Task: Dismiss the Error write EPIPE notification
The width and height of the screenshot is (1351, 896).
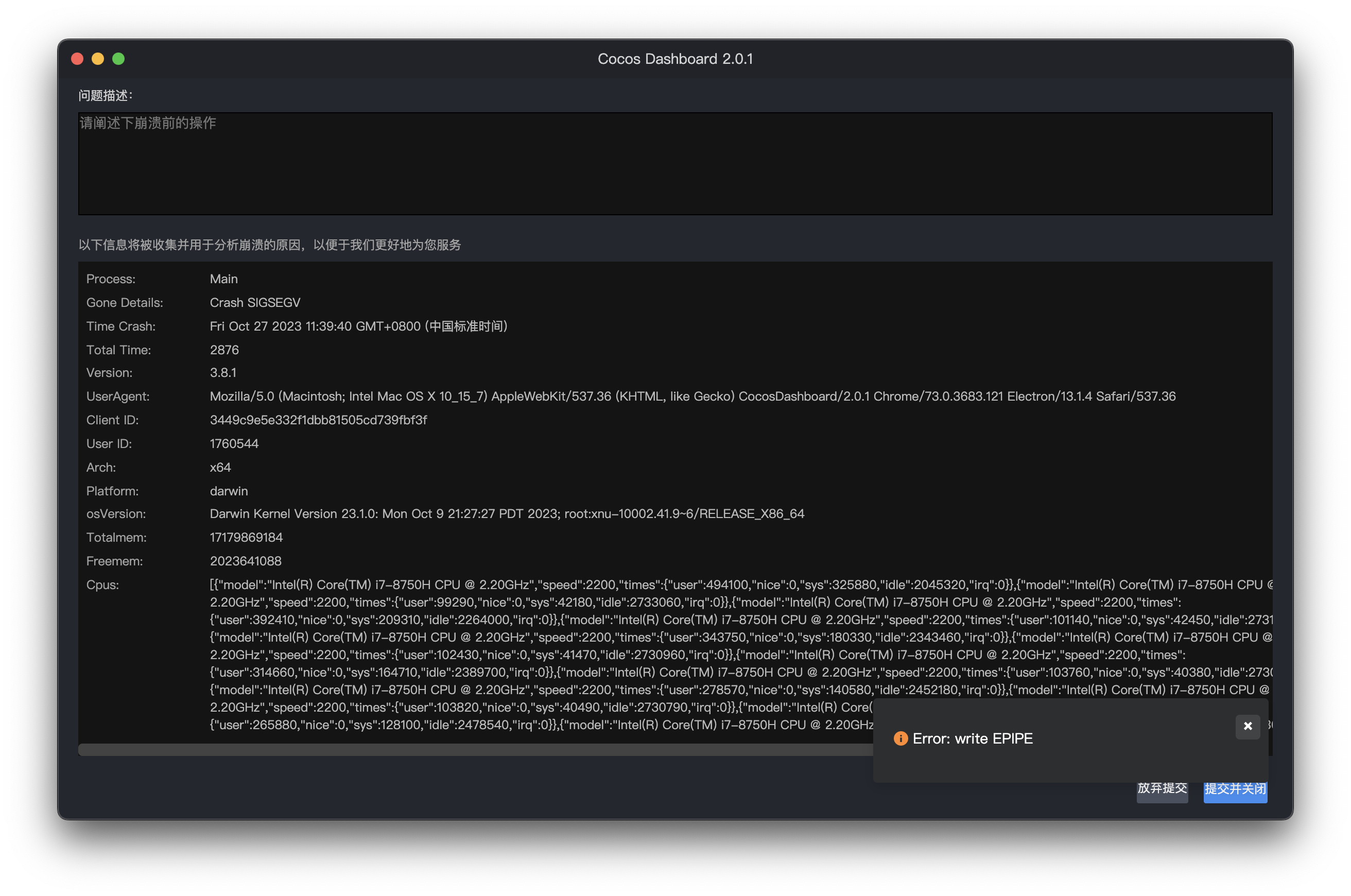Action: click(x=1247, y=726)
